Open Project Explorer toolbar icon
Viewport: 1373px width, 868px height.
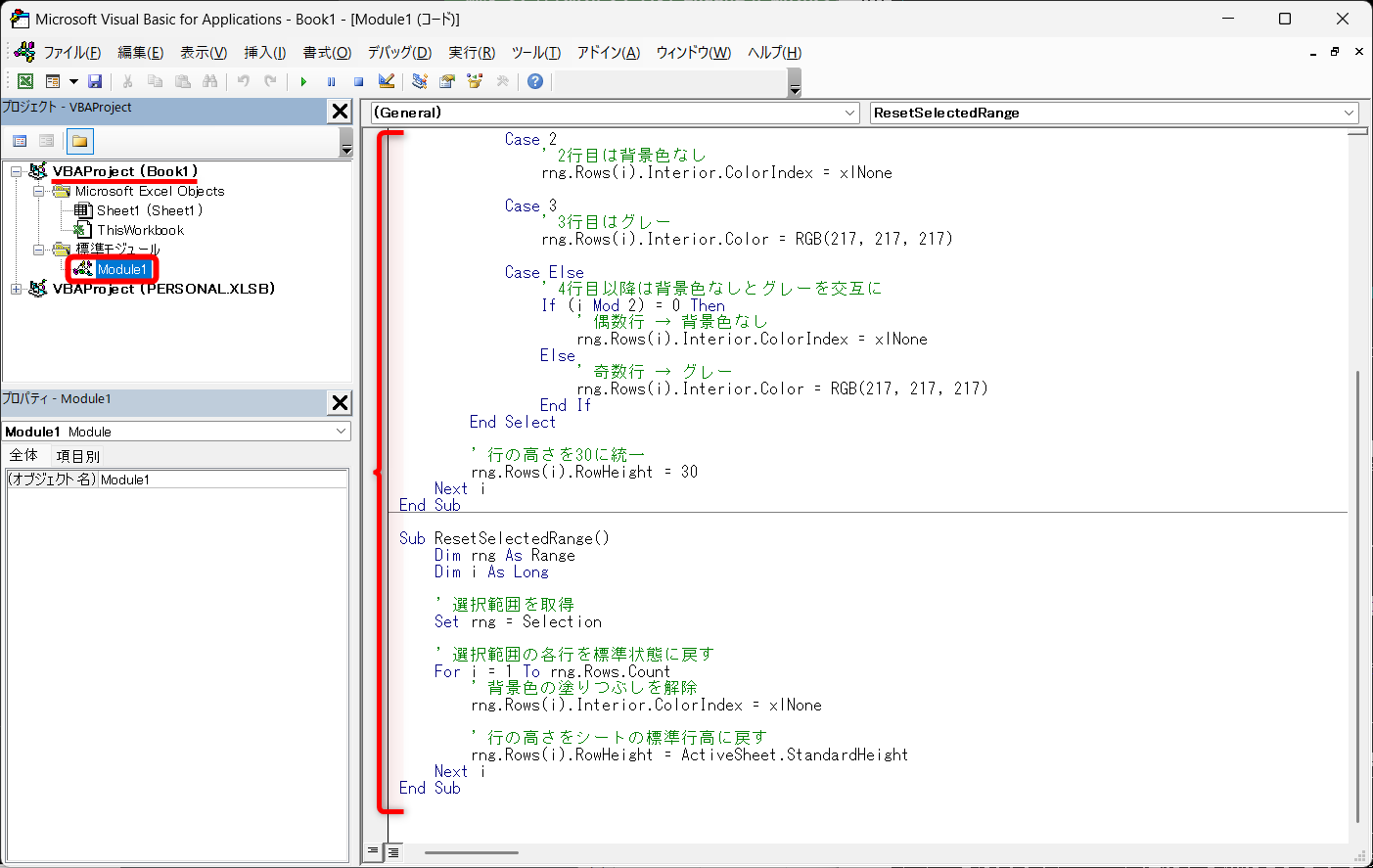tap(420, 81)
